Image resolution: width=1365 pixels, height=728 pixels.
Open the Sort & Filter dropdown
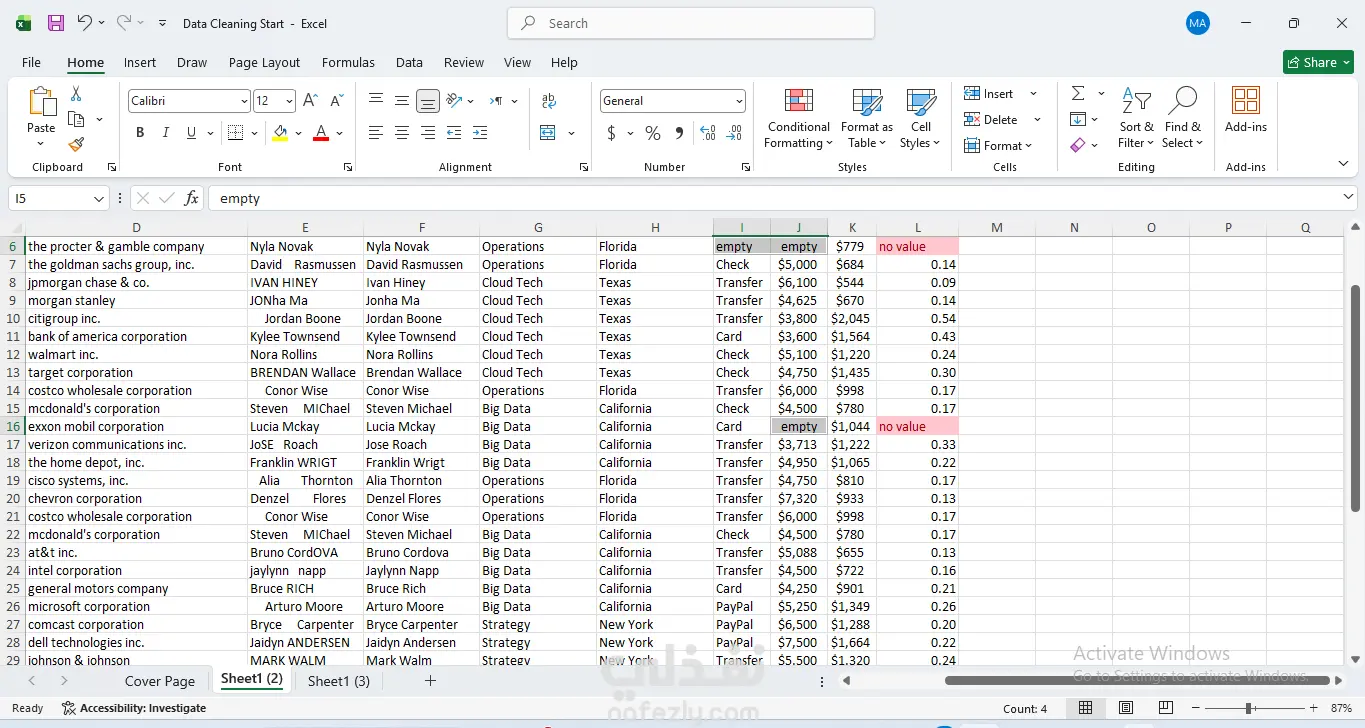pyautogui.click(x=1136, y=119)
